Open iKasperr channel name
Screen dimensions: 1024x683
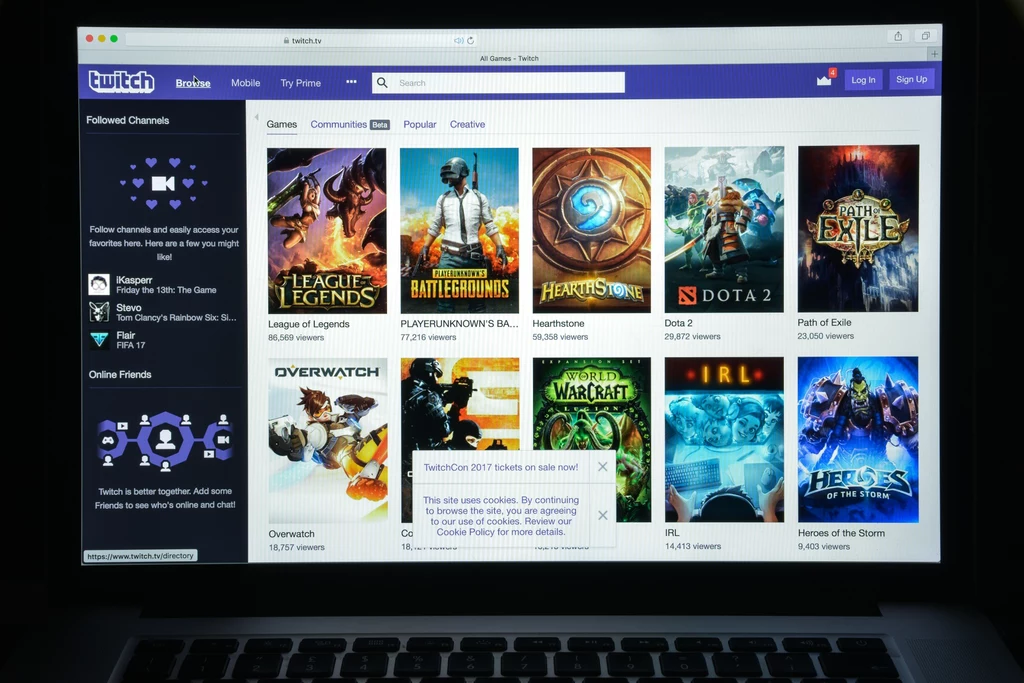coord(134,279)
